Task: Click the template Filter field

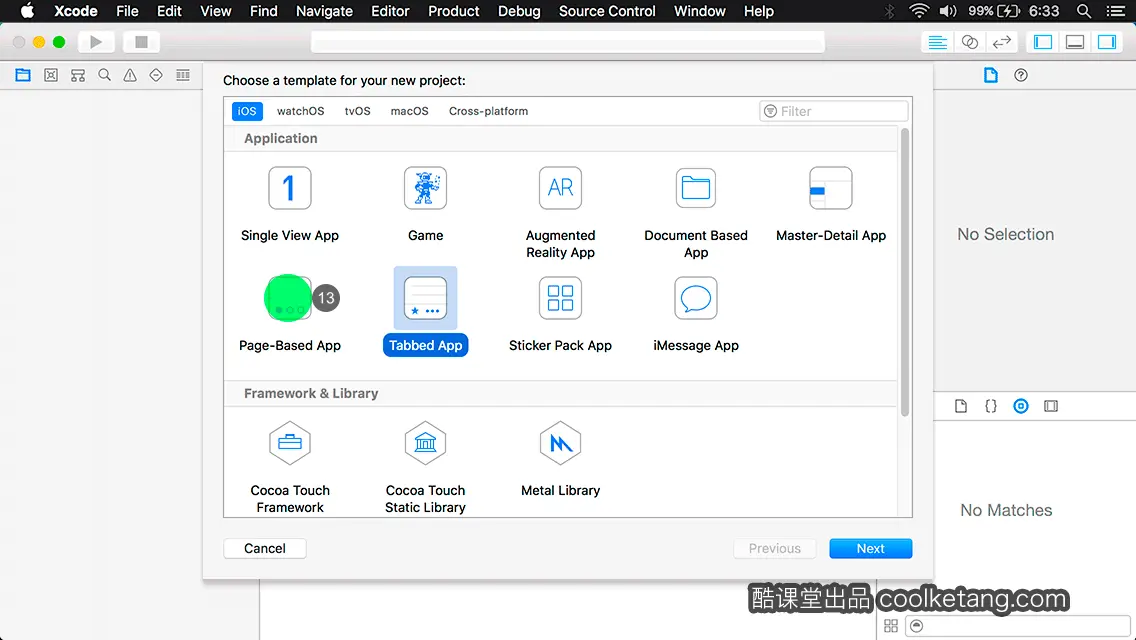Action: (833, 111)
